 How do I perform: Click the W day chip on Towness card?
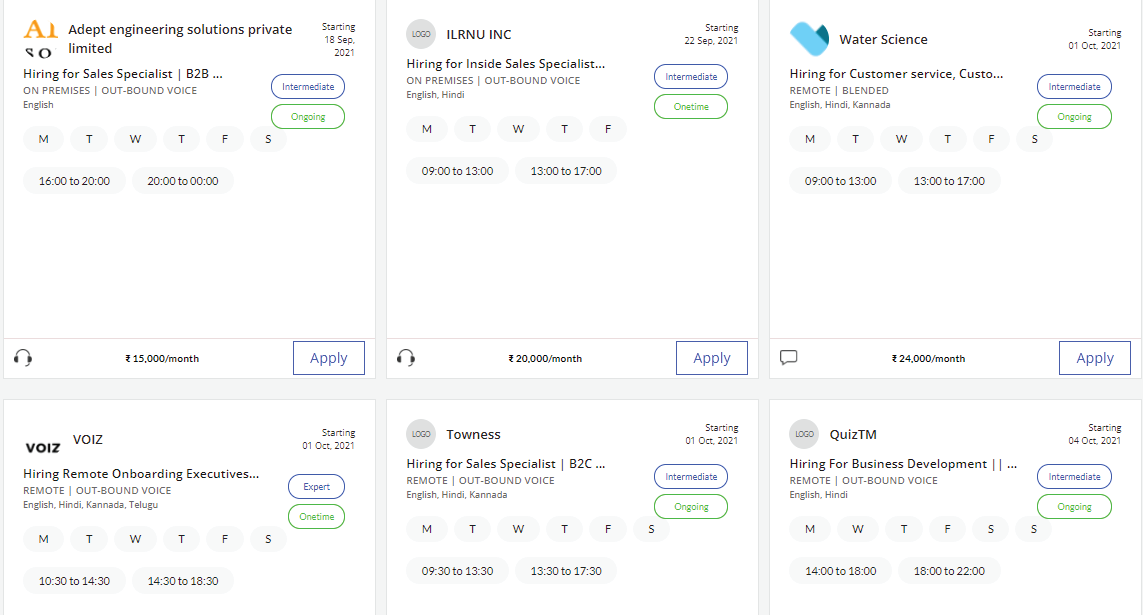pyautogui.click(x=518, y=529)
